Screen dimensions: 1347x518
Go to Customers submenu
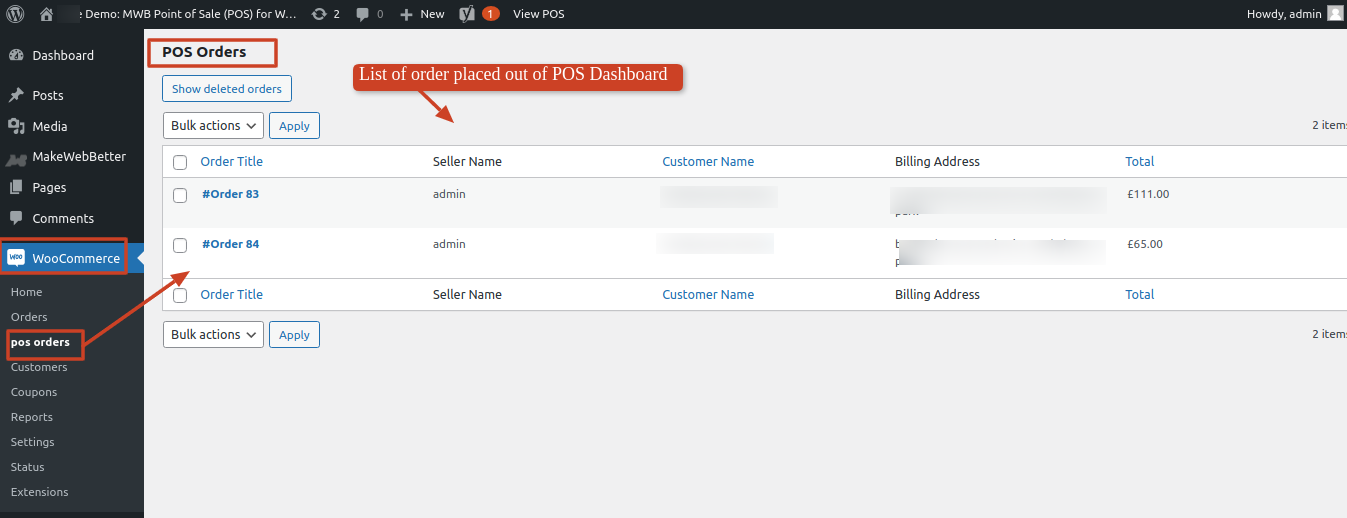point(39,367)
